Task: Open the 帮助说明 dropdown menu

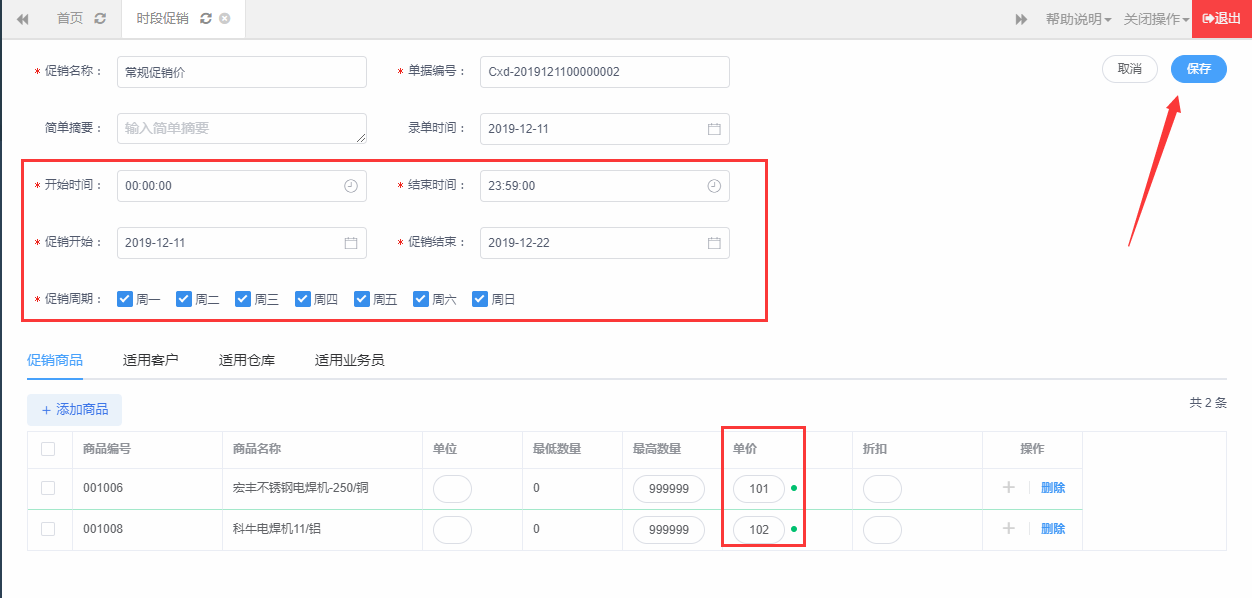Action: (x=1078, y=19)
